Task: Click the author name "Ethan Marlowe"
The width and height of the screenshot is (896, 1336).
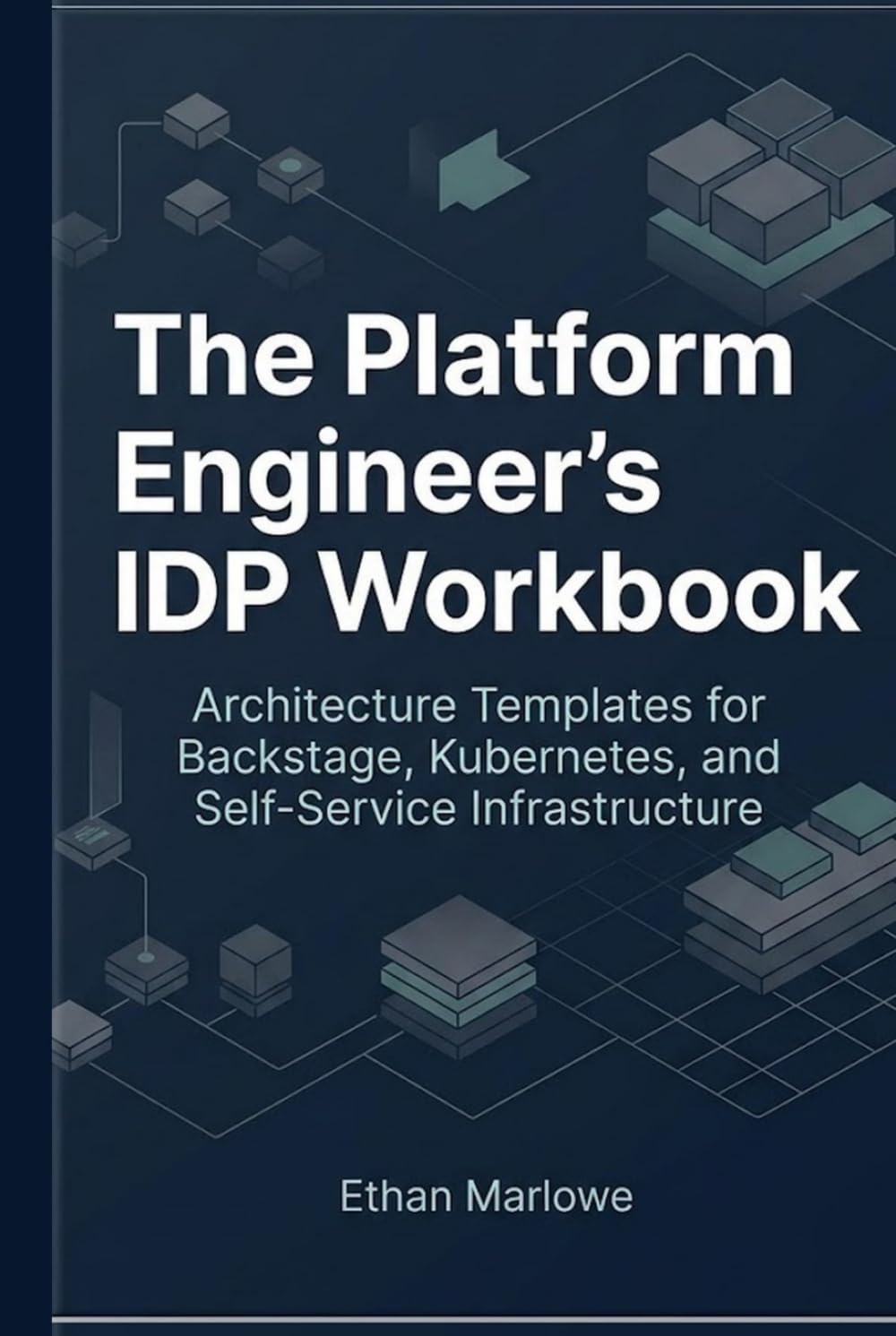Action: pyautogui.click(x=487, y=1197)
